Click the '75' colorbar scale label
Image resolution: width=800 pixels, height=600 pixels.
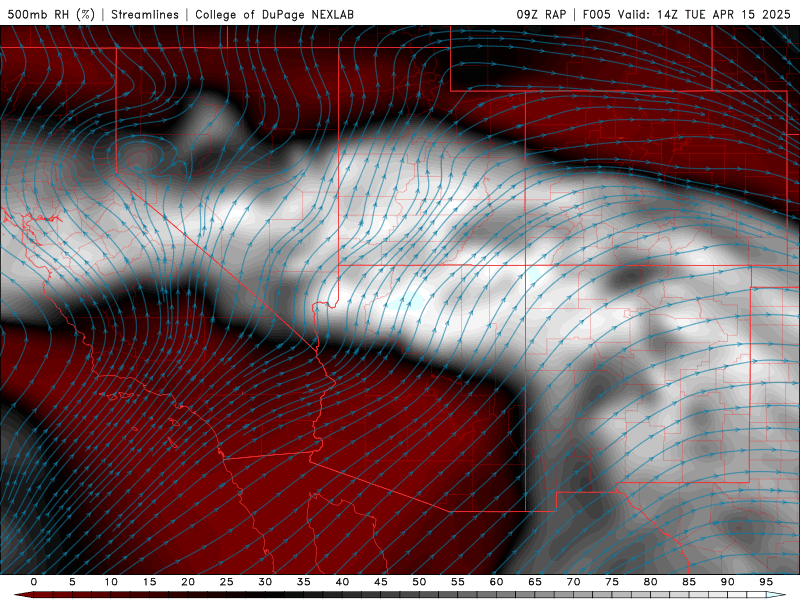(x=612, y=582)
